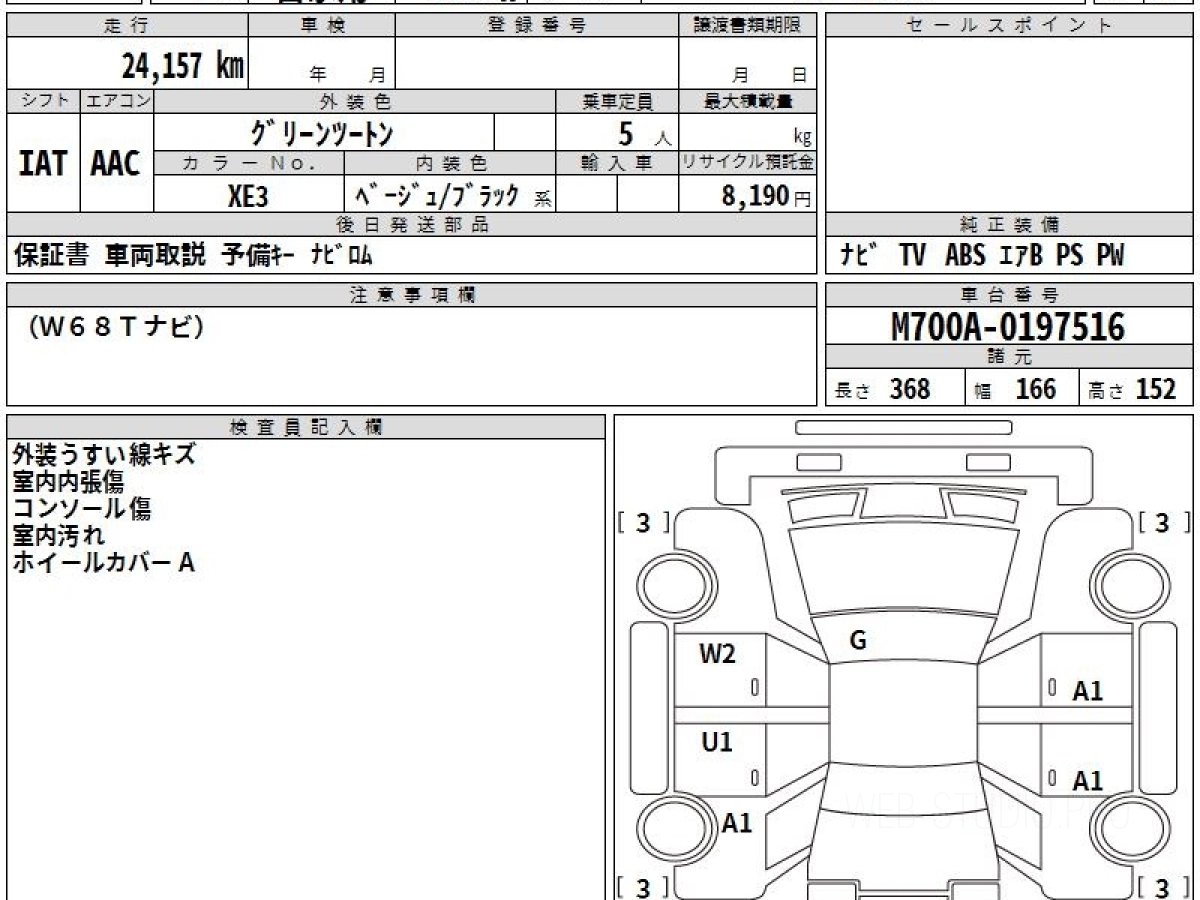The width and height of the screenshot is (1200, 900).
Task: Select the 室内汚れ inspector note
Action: [x=59, y=535]
